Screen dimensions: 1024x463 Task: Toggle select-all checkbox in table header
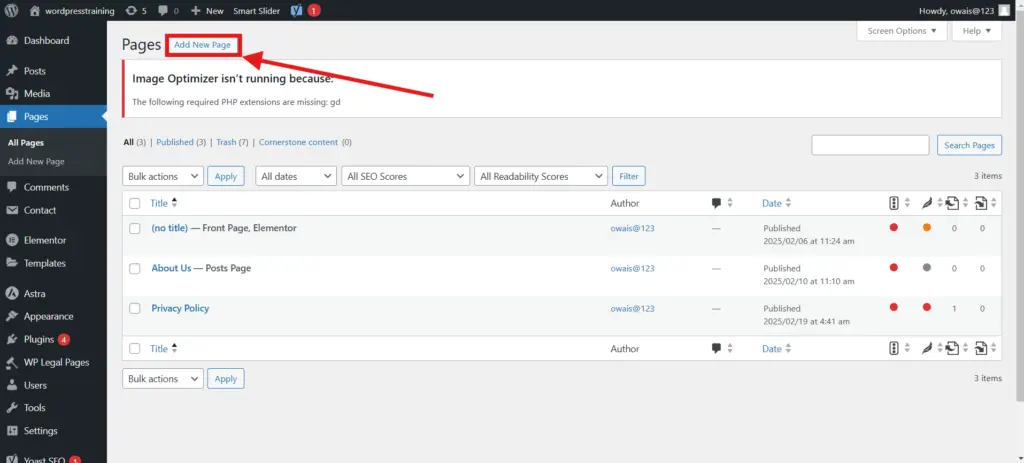(x=135, y=203)
